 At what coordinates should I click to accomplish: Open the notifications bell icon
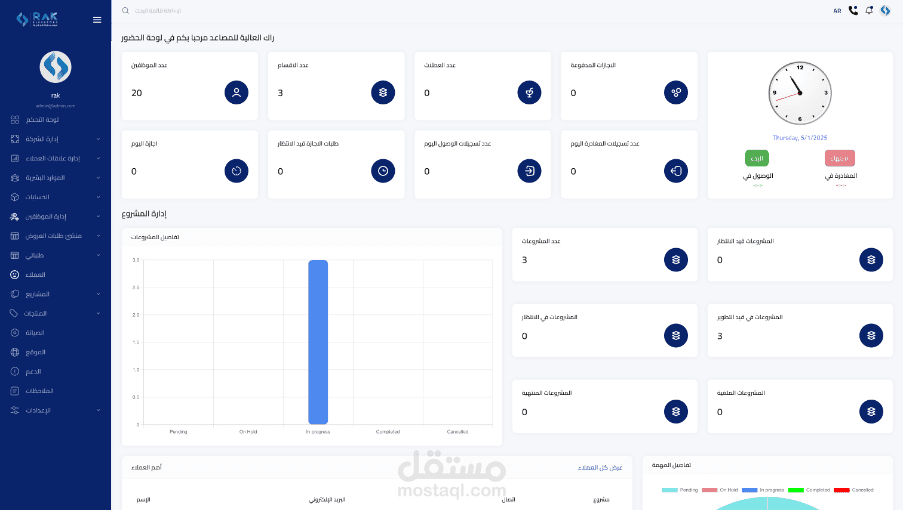coord(869,10)
